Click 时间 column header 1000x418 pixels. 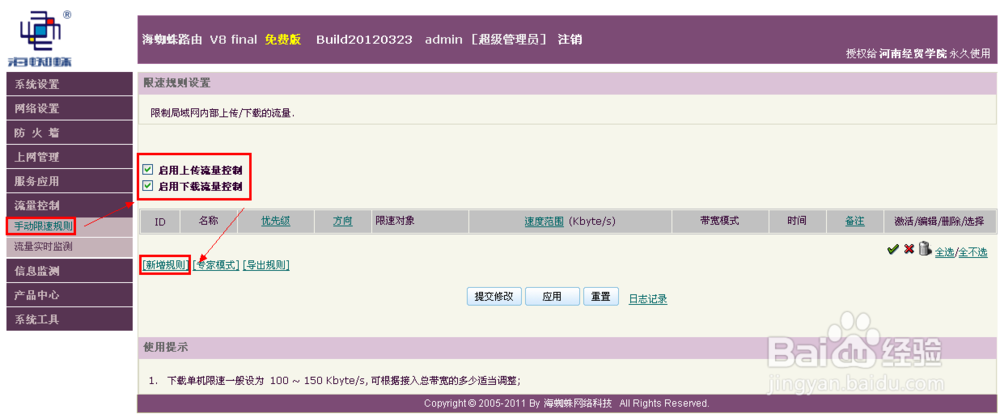(797, 221)
